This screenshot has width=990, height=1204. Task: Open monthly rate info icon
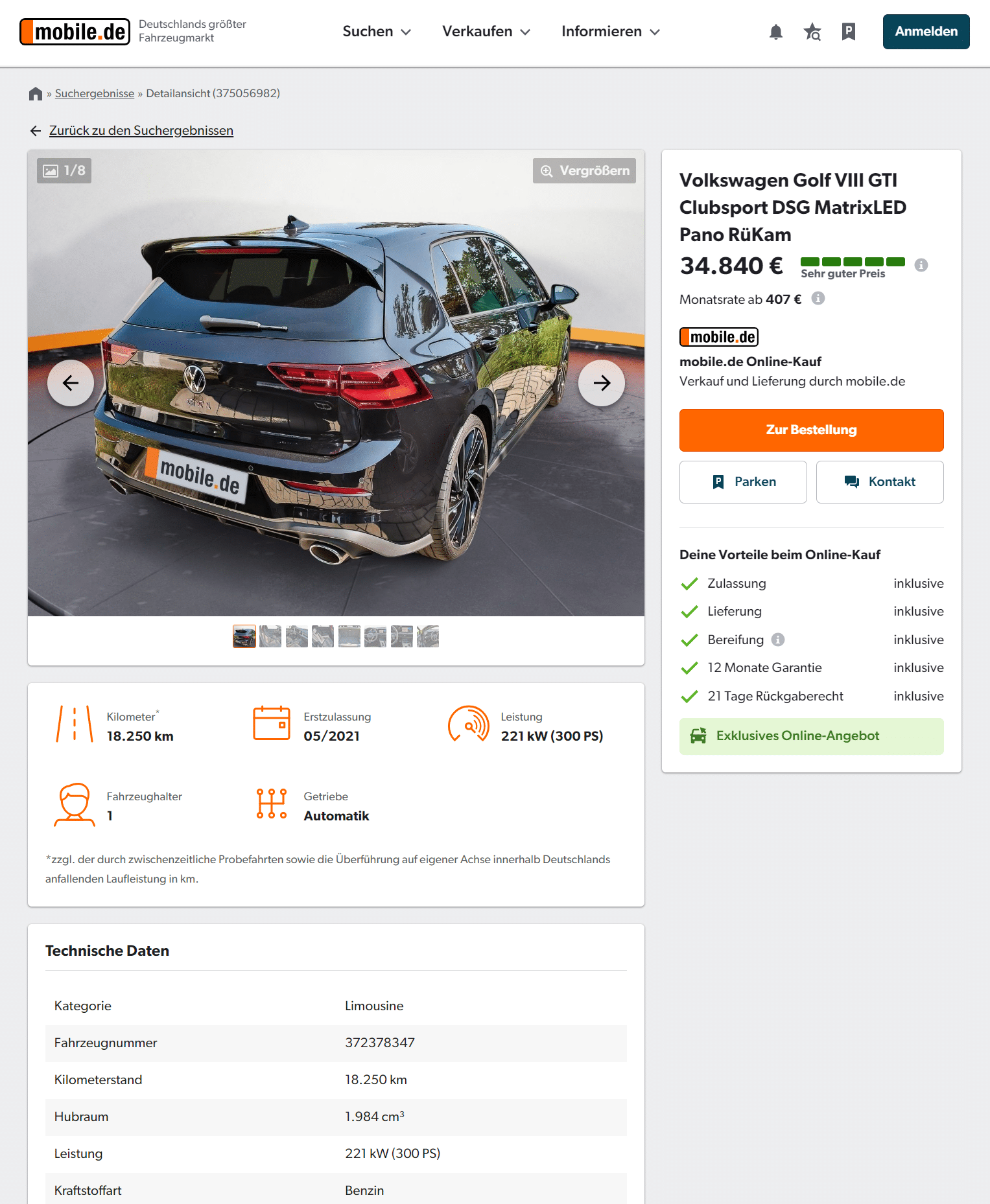coord(818,298)
